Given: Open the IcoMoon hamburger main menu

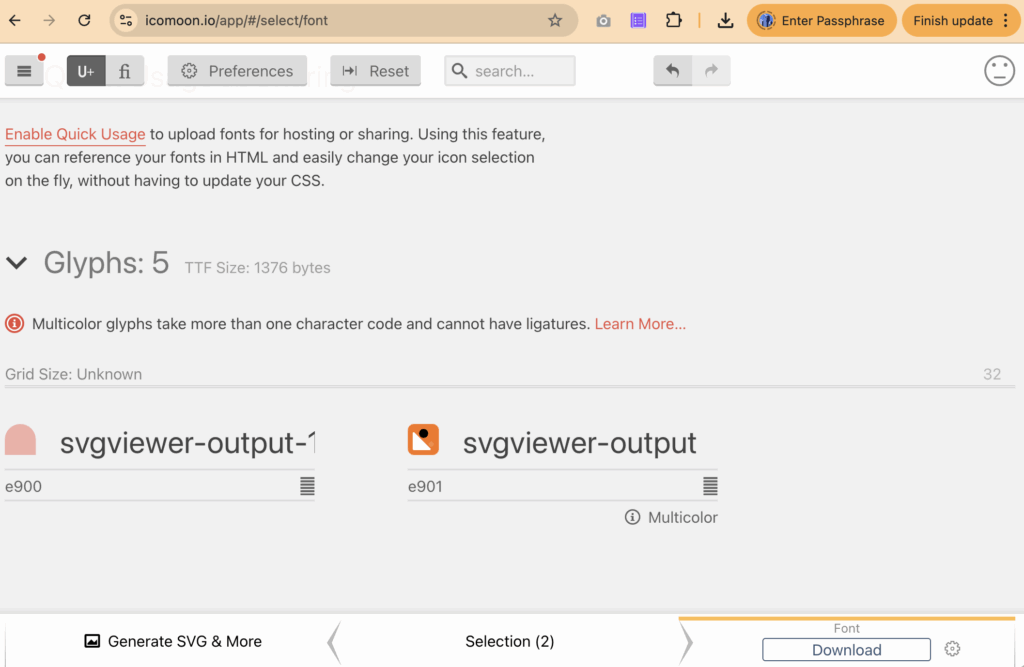Looking at the screenshot, I should click(x=24, y=71).
